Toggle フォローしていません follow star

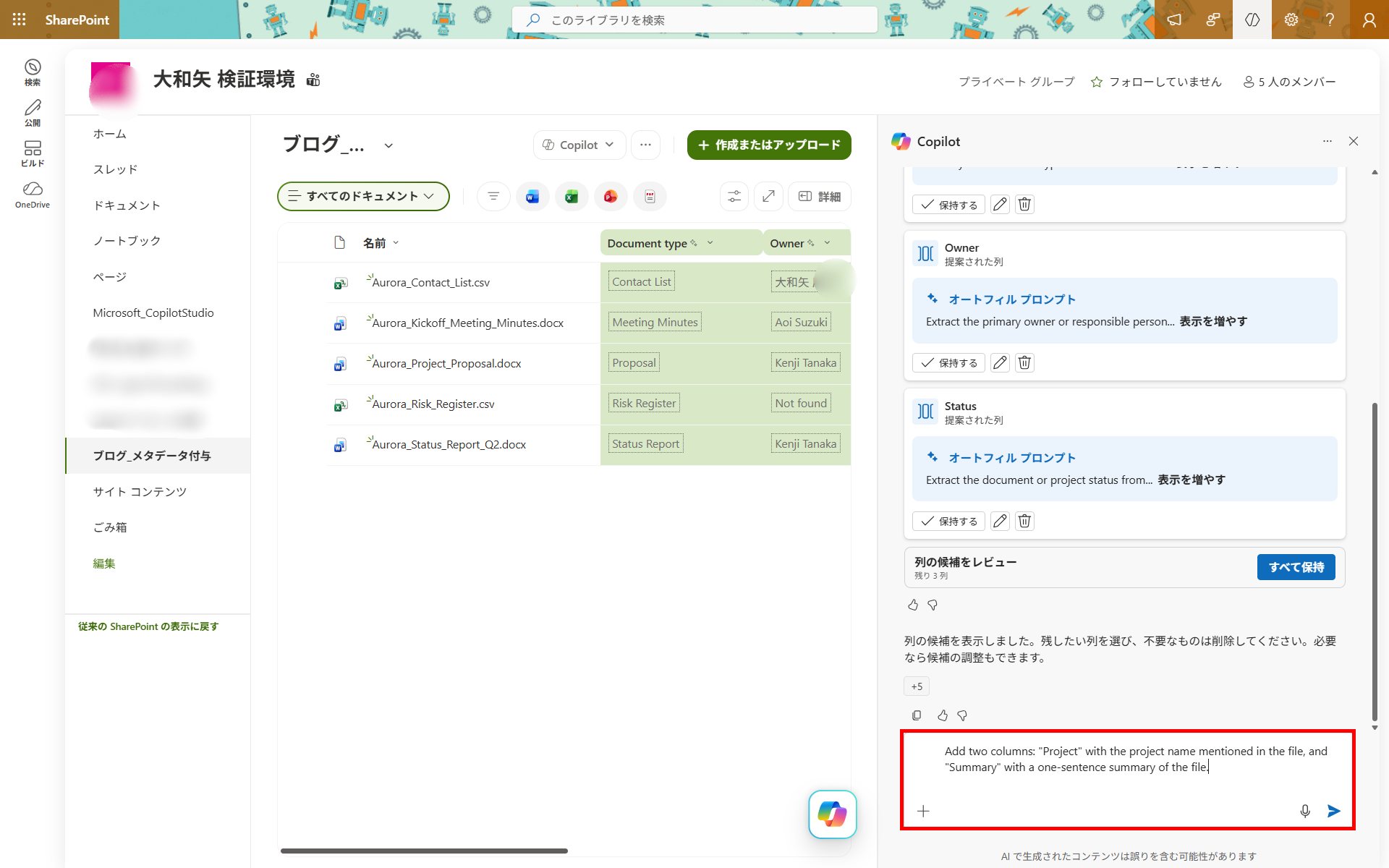1156,82
